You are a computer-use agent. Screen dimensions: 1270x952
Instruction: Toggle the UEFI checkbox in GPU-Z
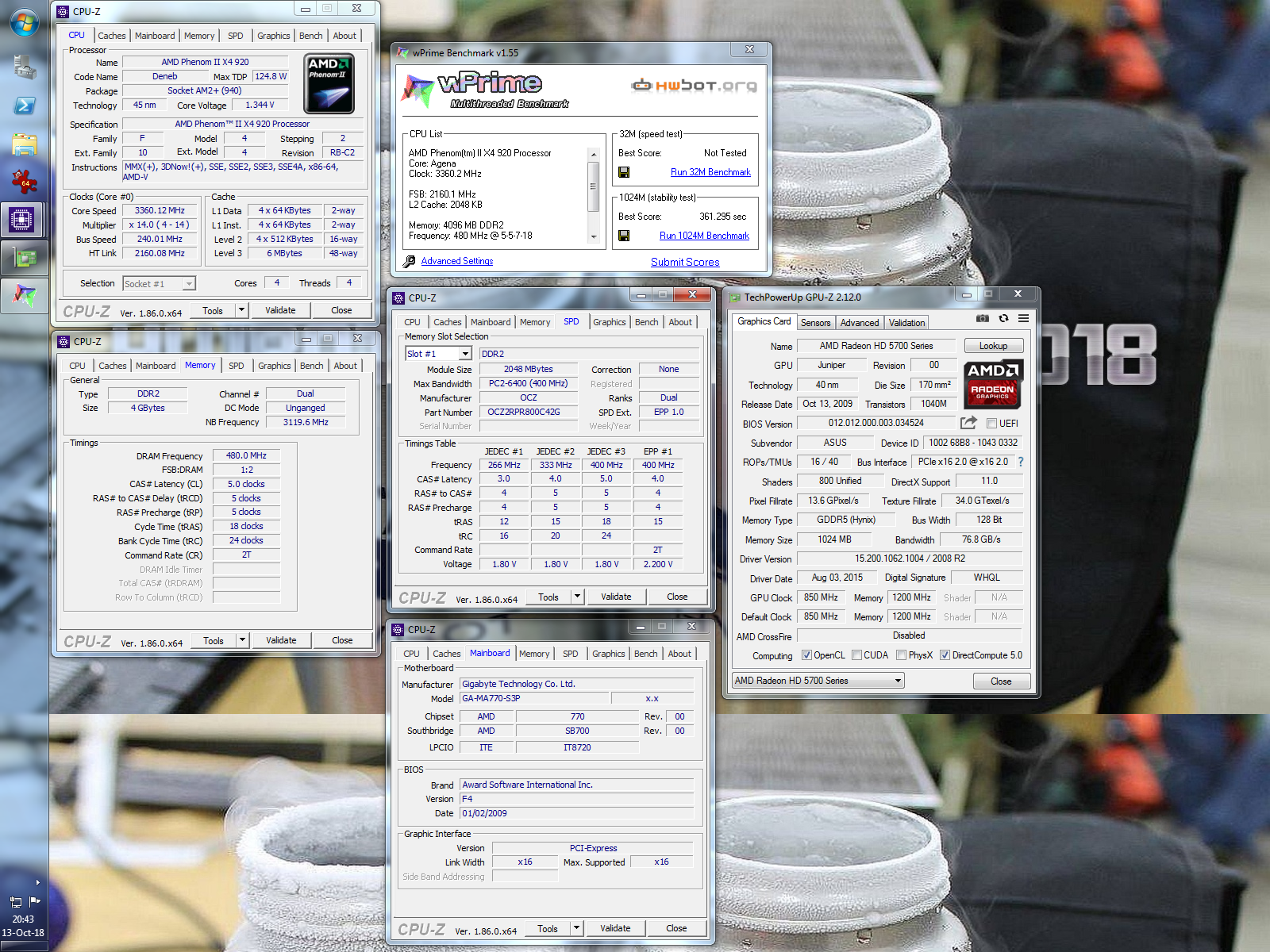991,424
